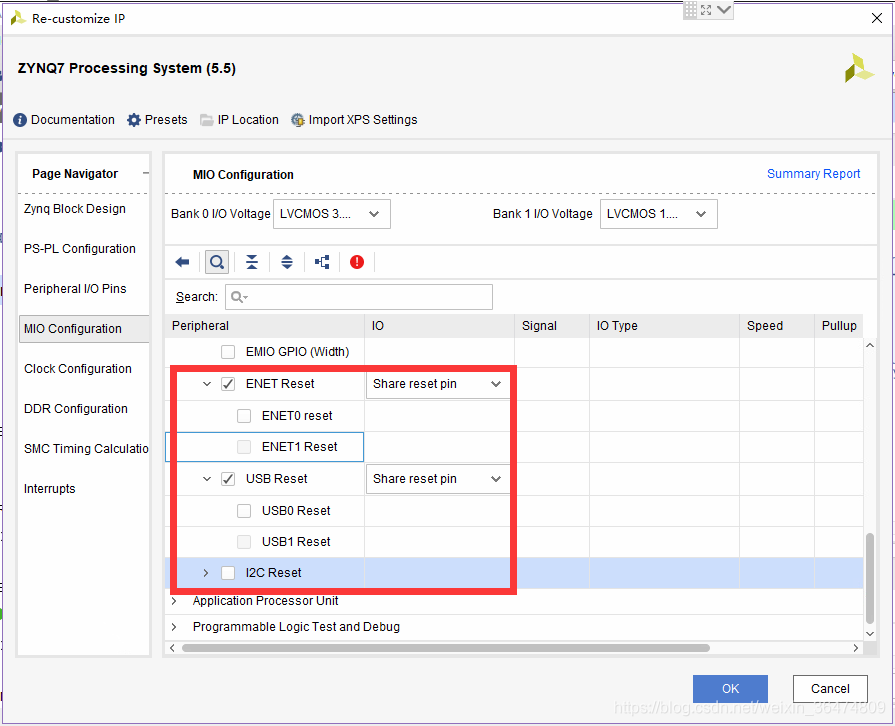Click the Speed column header
Screen dimensions: 895x726
tap(777, 326)
